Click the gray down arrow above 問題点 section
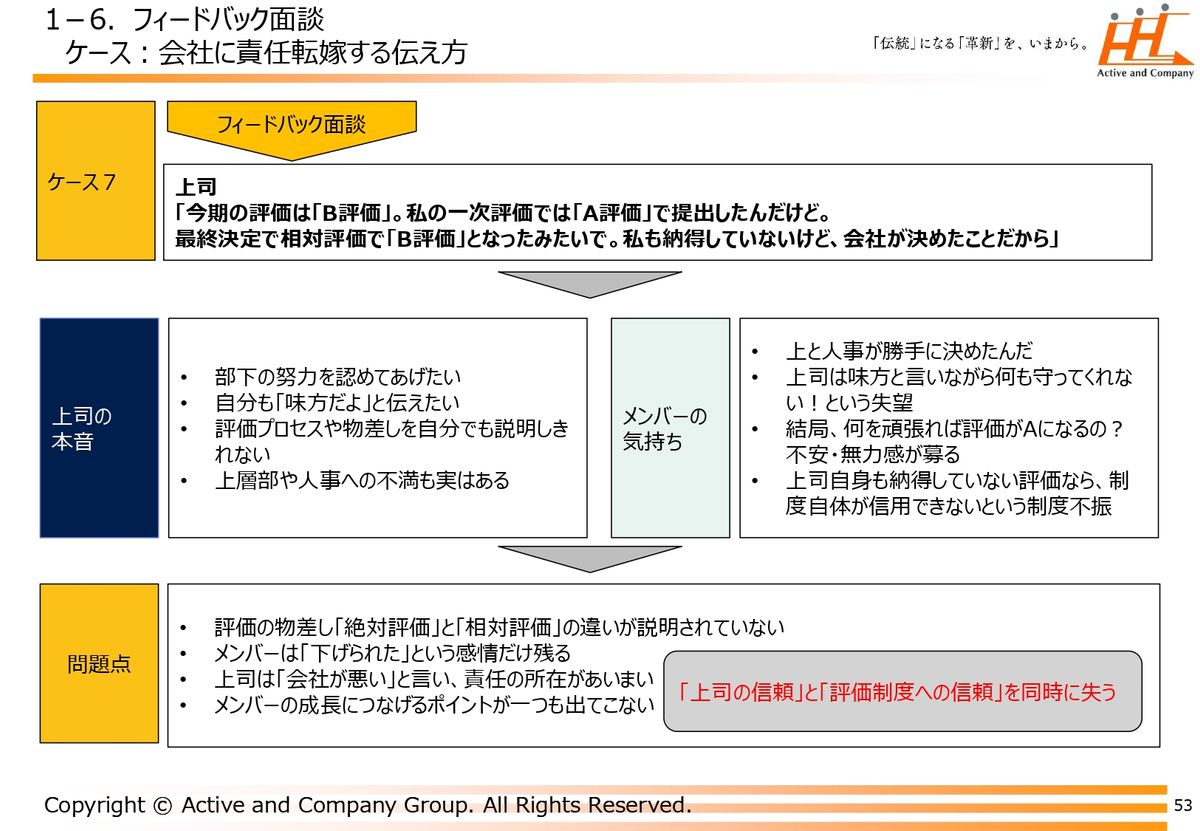The image size is (1200, 831). tap(589, 558)
